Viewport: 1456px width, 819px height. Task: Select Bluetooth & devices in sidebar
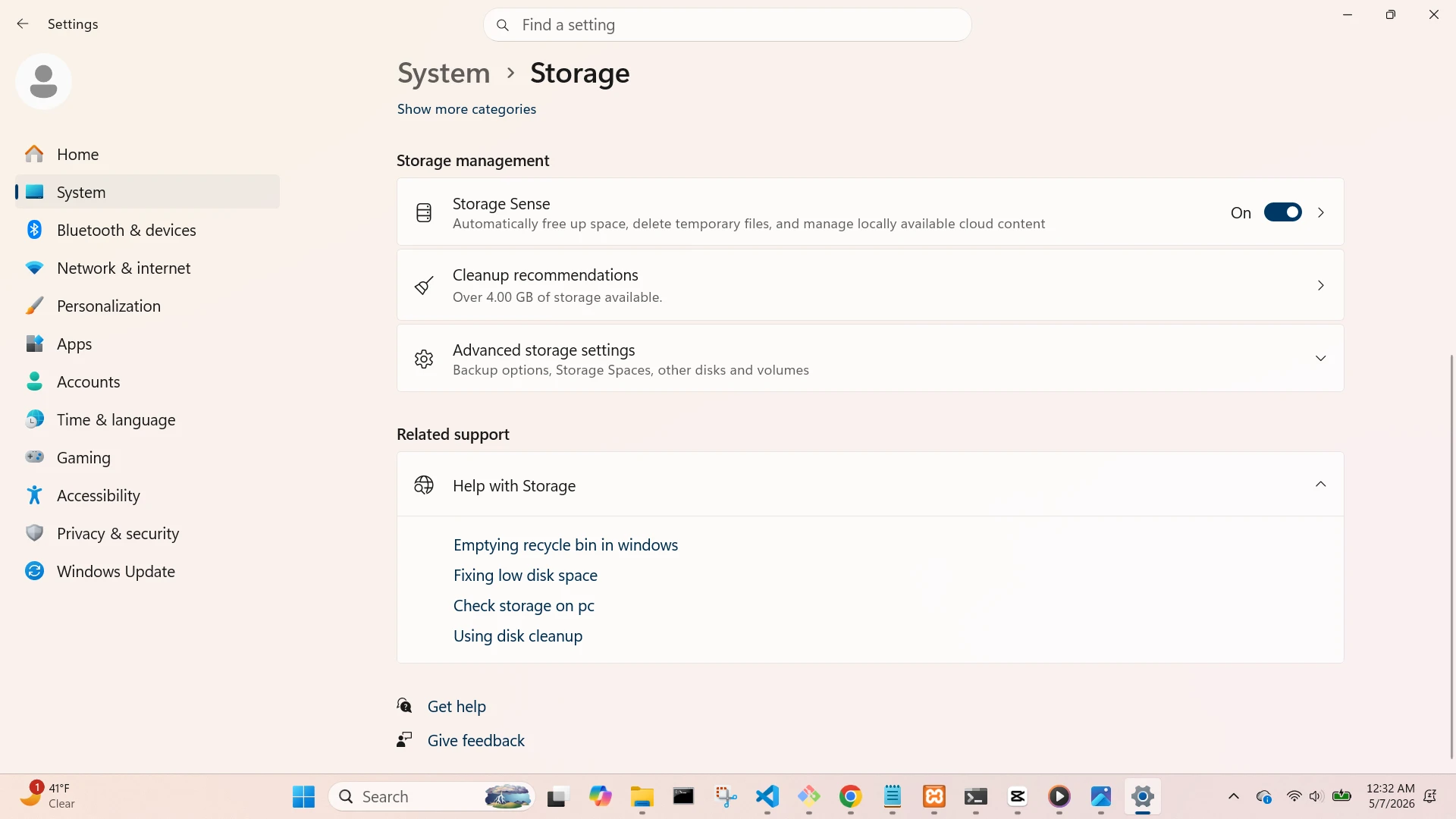(147, 230)
